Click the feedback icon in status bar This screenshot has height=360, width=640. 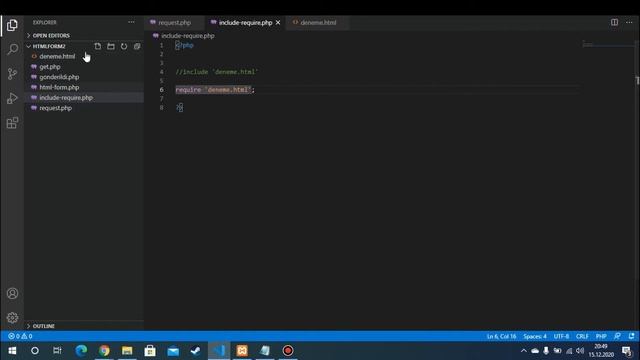(617, 336)
